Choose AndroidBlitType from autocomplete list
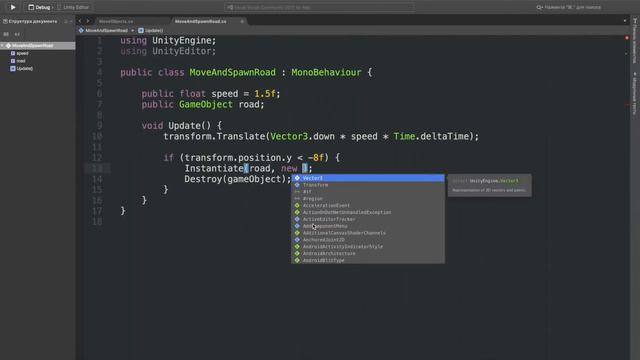The image size is (640, 360). coord(368,260)
